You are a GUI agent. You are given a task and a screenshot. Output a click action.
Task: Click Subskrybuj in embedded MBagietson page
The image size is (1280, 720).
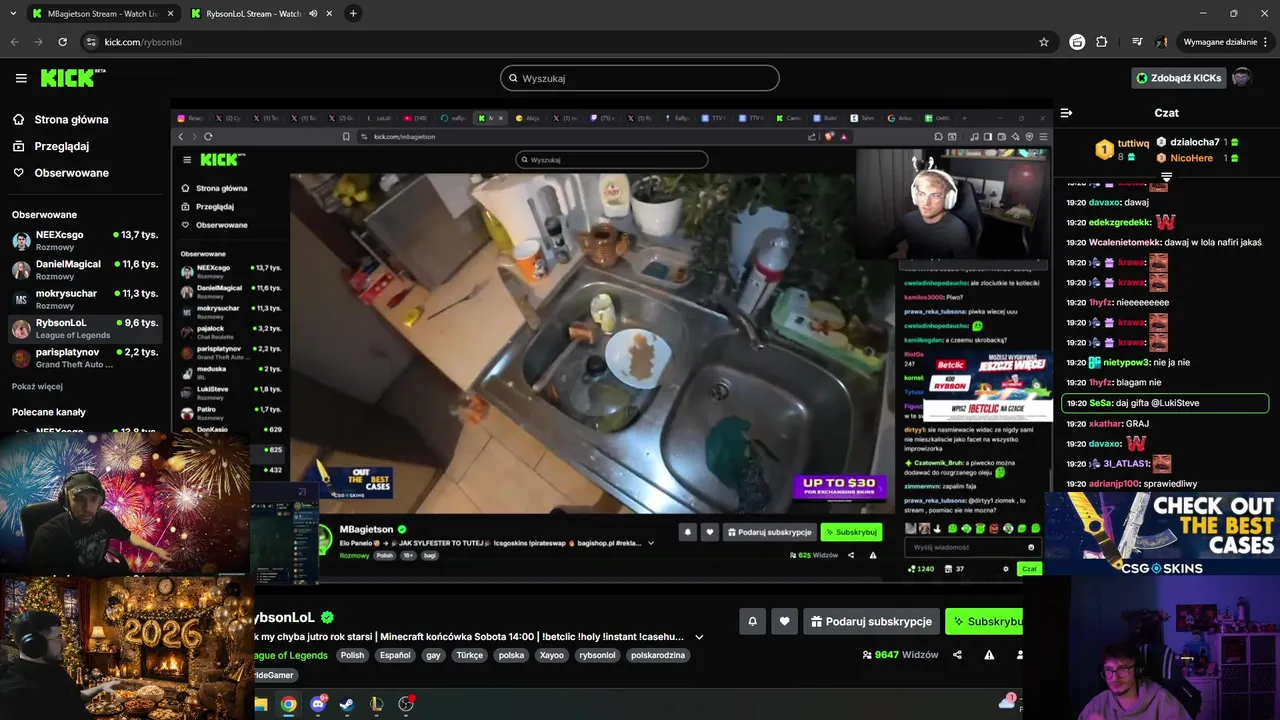tap(852, 532)
